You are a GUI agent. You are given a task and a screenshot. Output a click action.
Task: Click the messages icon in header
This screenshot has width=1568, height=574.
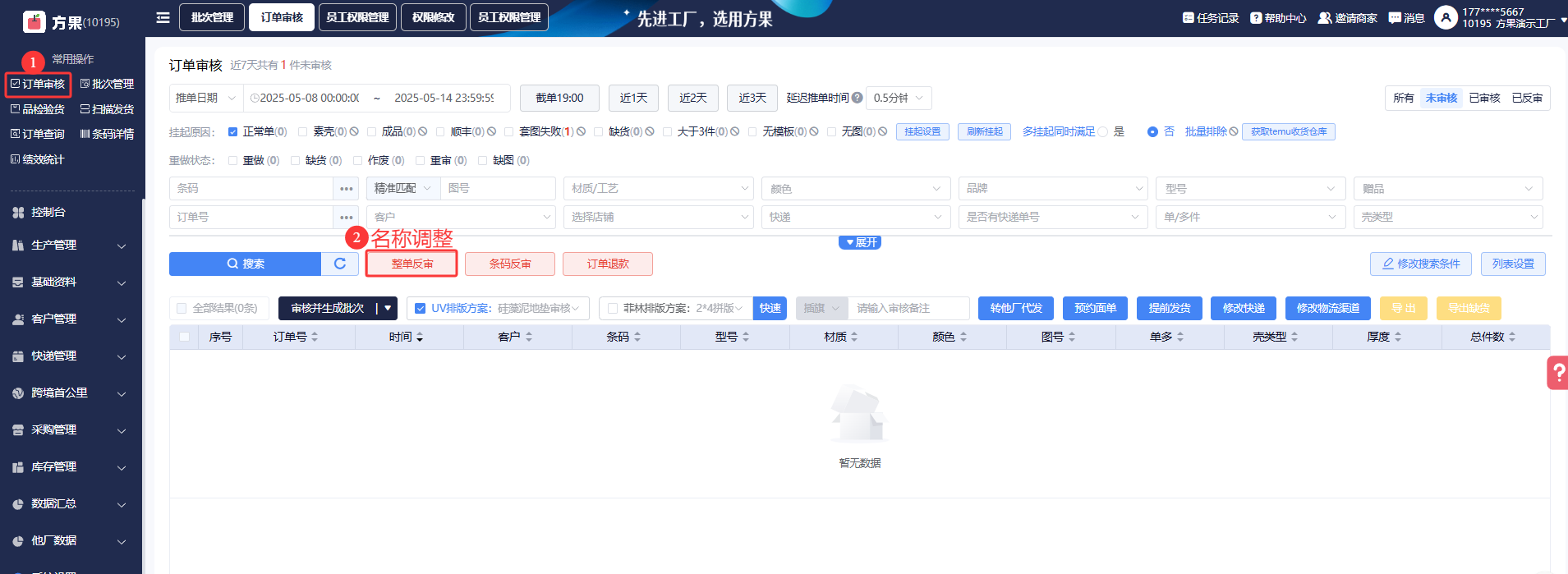1395,18
